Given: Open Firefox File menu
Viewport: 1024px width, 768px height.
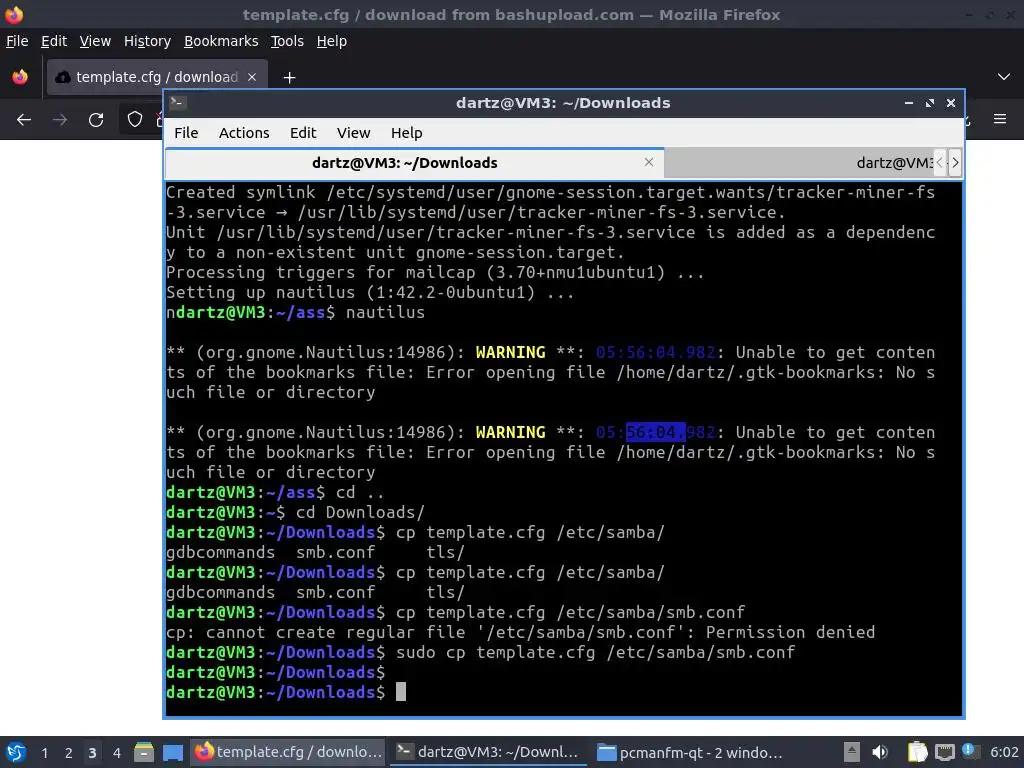Looking at the screenshot, I should coord(17,41).
